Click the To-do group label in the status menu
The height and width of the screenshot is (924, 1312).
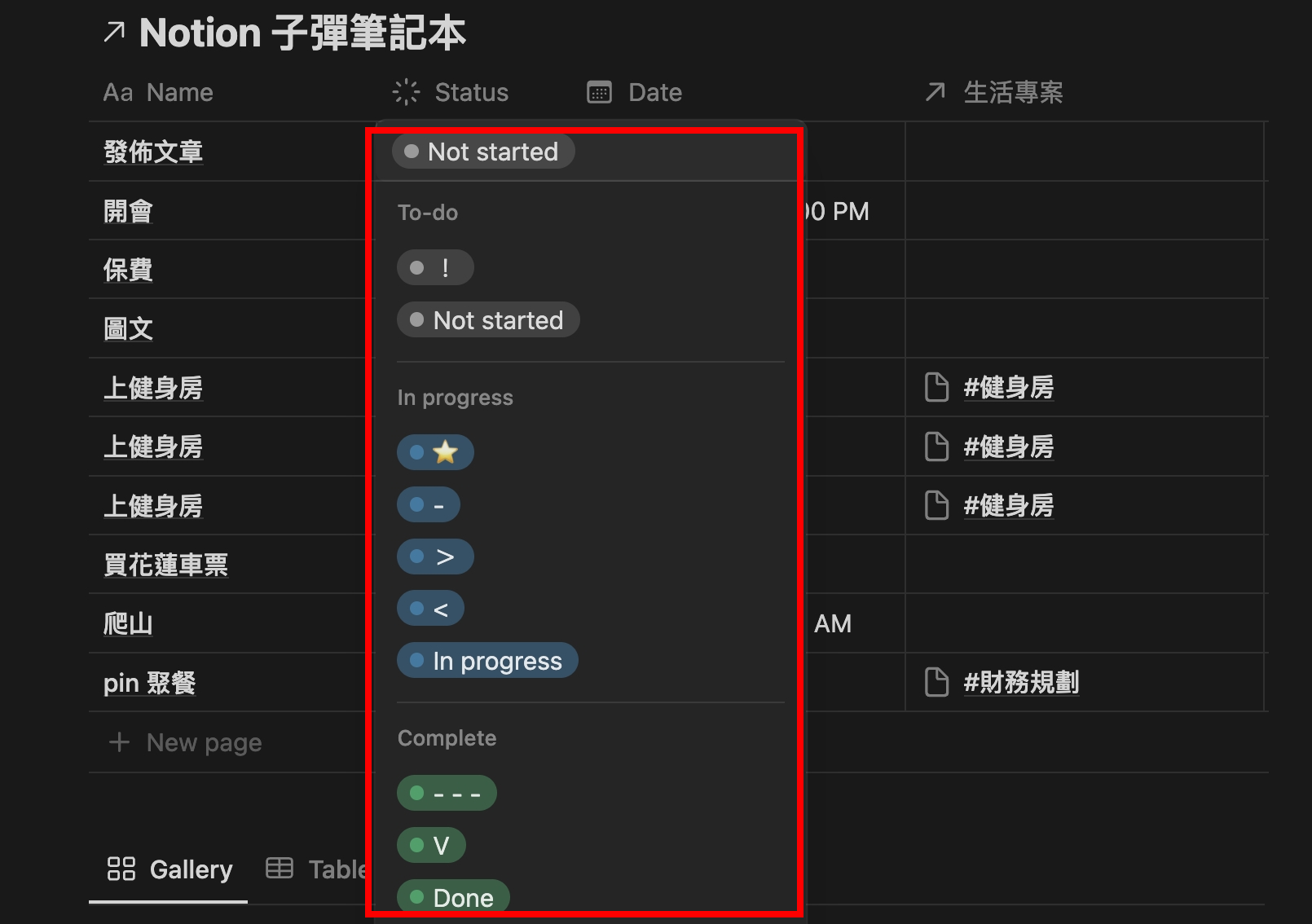[428, 213]
